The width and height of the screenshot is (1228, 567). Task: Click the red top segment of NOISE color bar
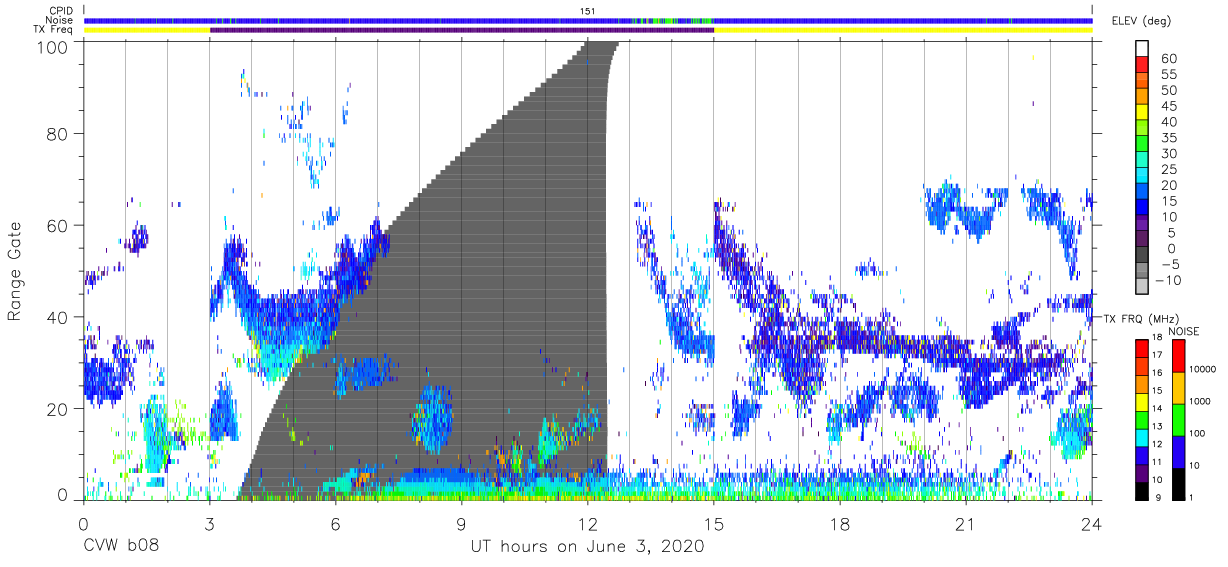[1178, 356]
